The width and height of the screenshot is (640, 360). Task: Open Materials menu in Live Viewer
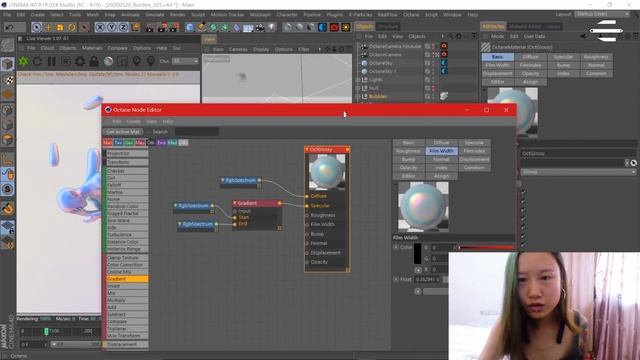(92, 48)
